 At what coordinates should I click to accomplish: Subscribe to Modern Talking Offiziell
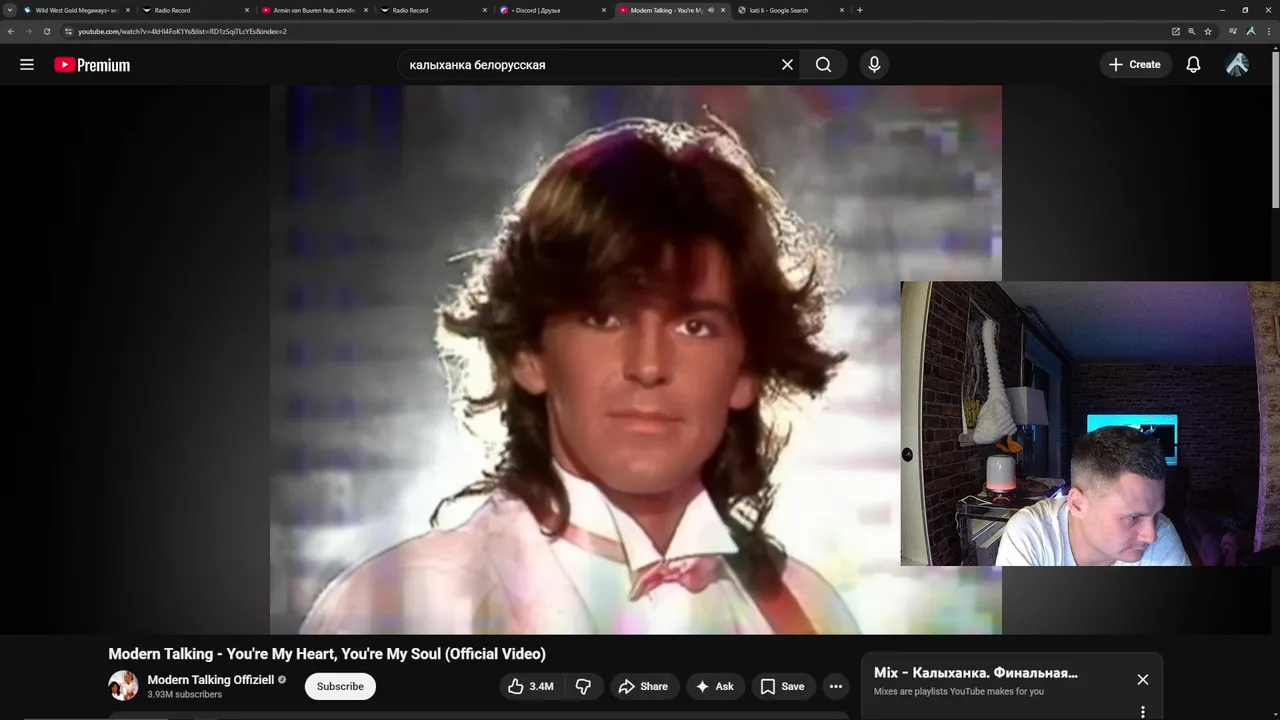tap(340, 686)
